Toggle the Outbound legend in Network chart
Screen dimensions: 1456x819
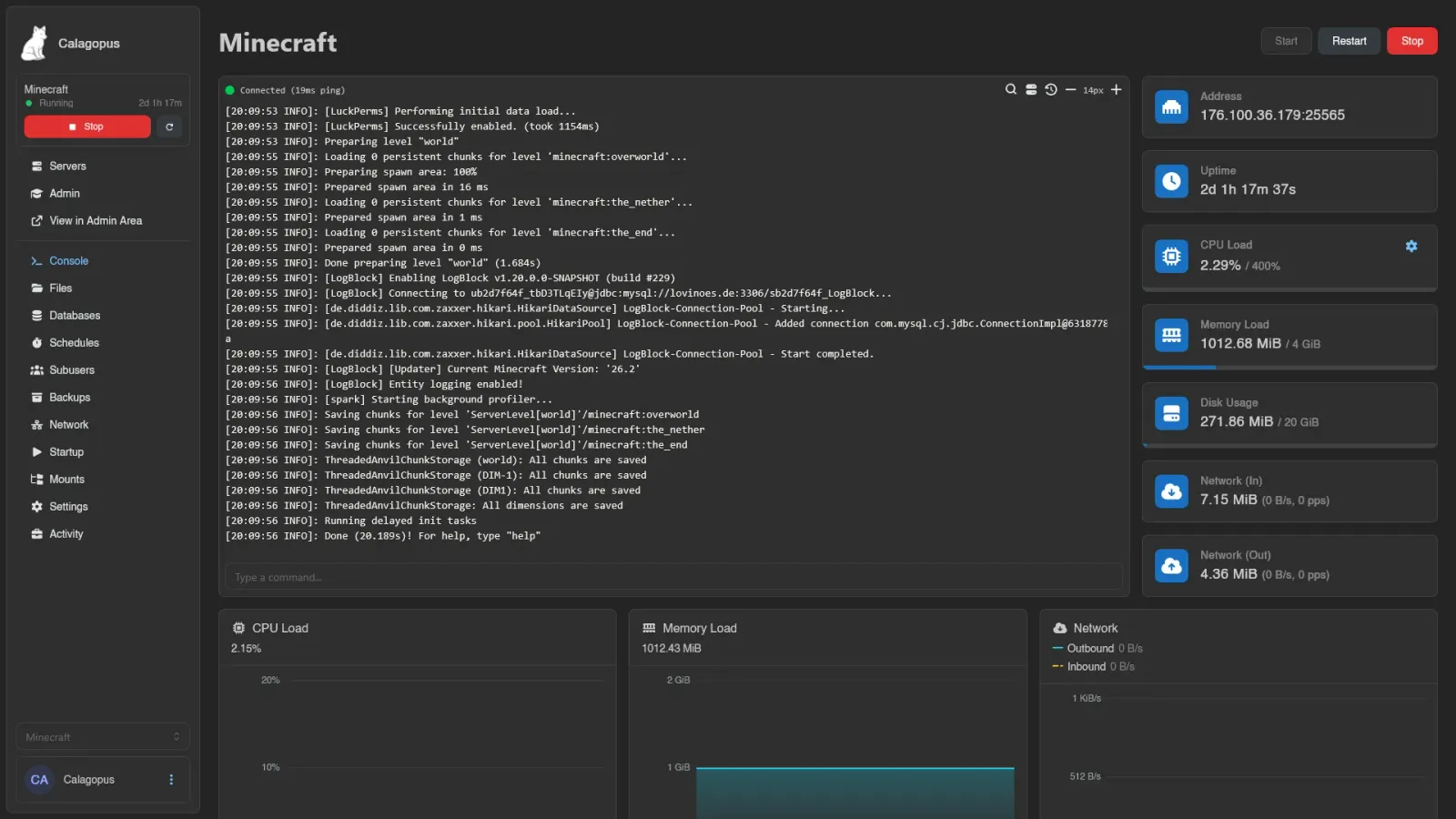pyautogui.click(x=1097, y=649)
